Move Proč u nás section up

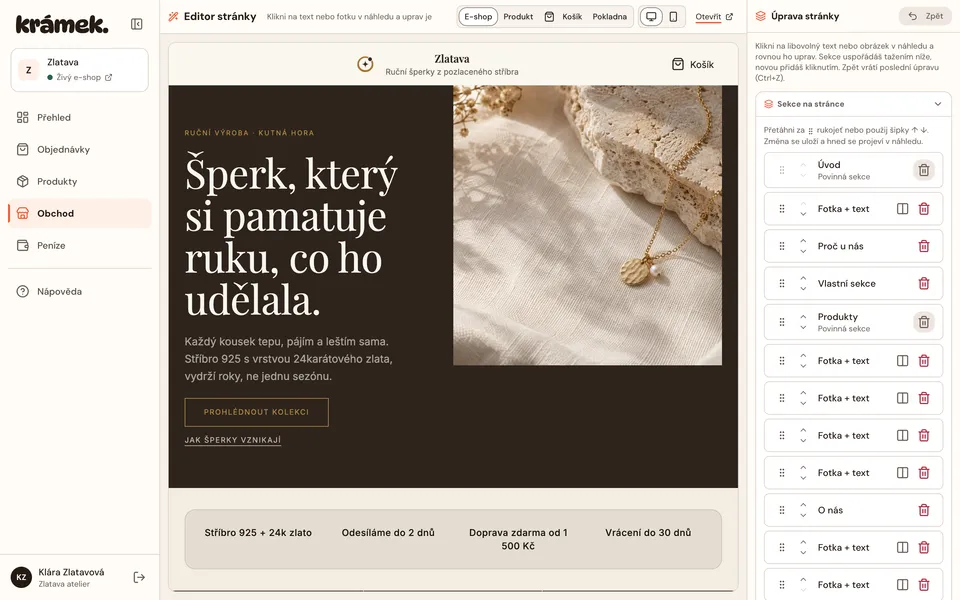803,241
